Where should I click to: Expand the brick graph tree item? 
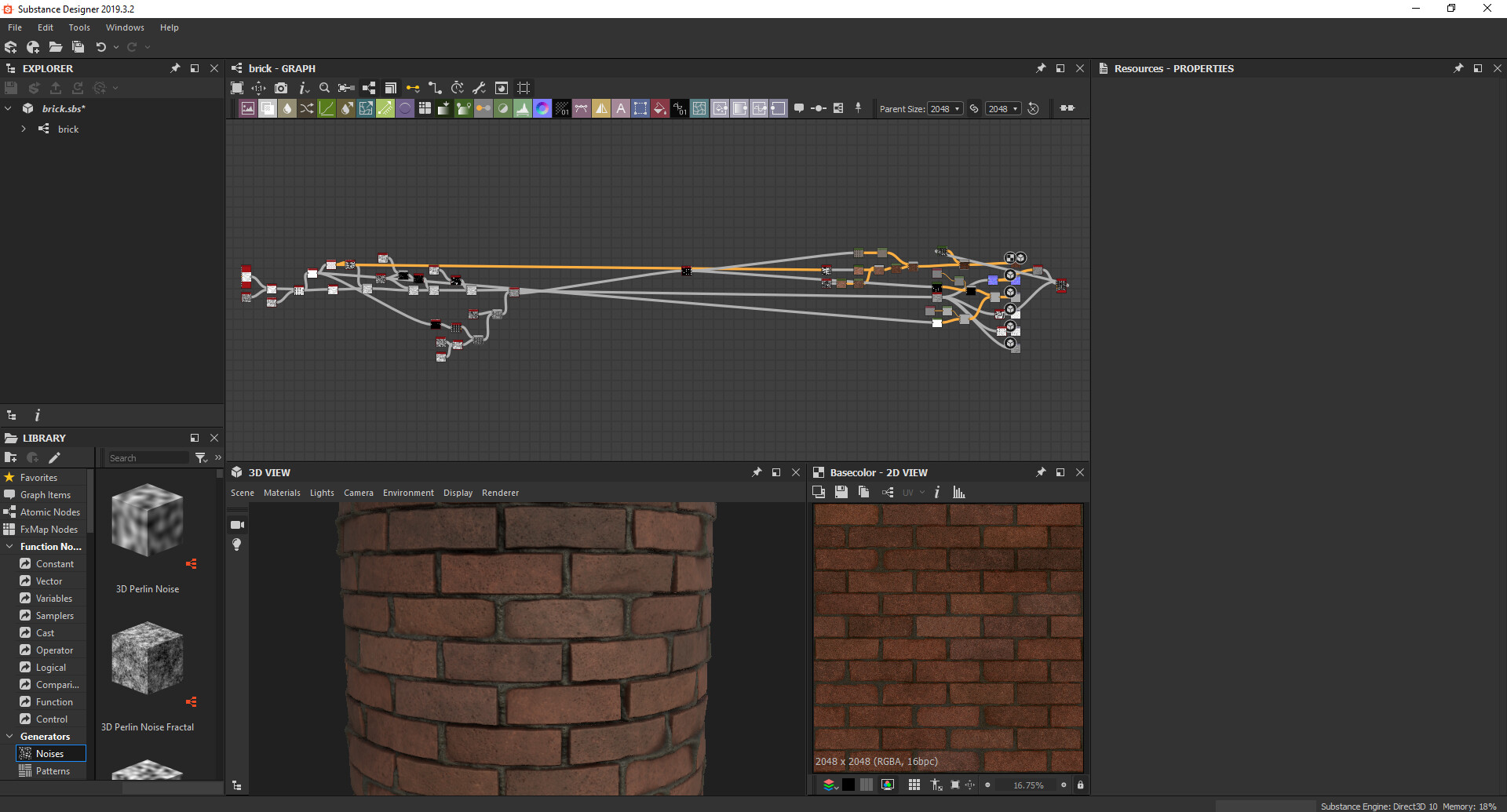[24, 129]
